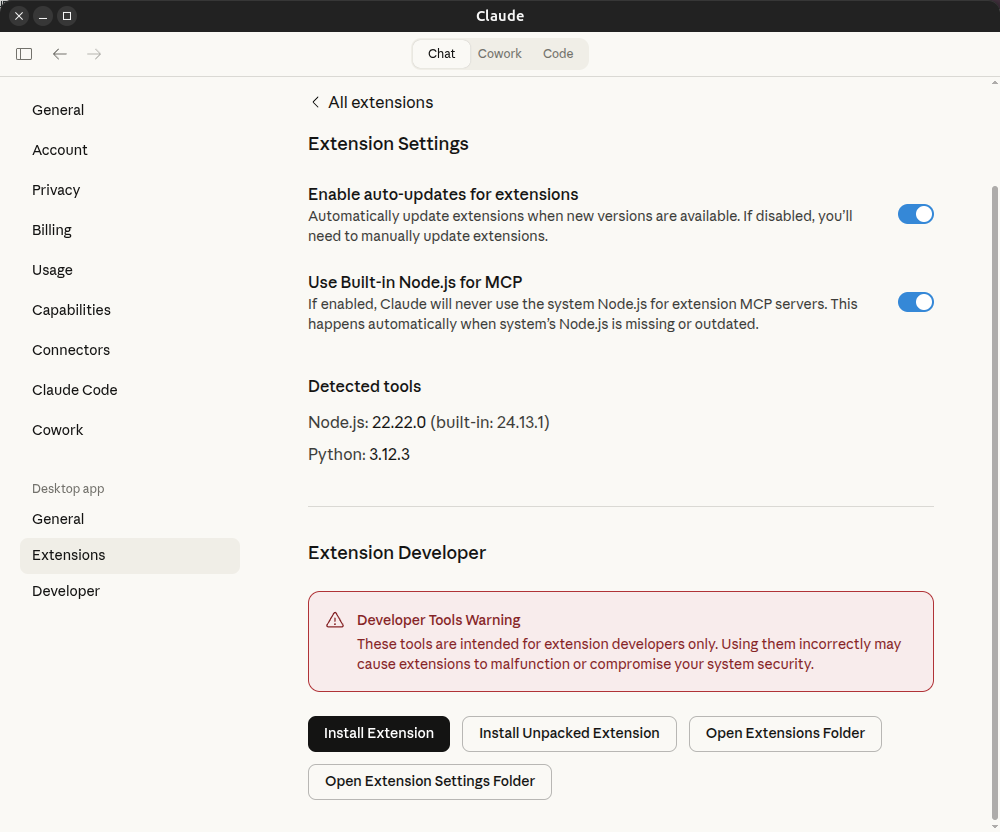Switch to the Cowork tab
1000x832 pixels.
[499, 53]
